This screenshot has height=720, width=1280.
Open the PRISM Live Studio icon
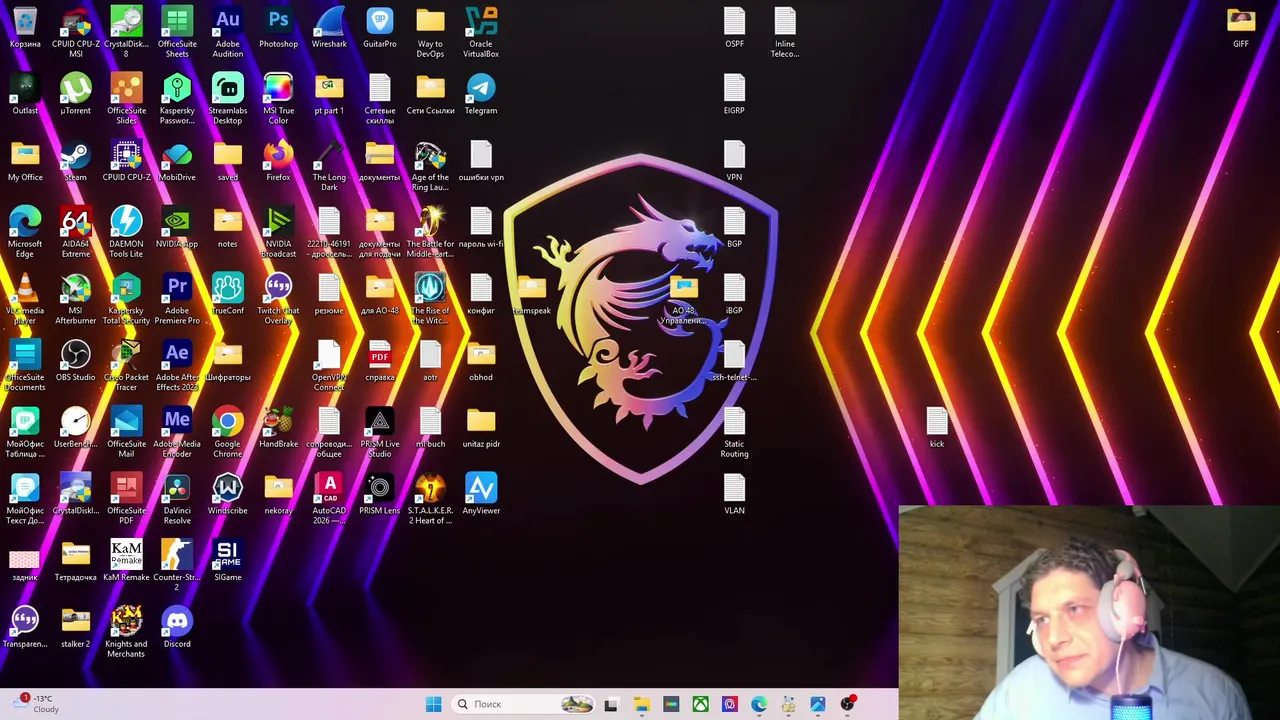[x=380, y=432]
